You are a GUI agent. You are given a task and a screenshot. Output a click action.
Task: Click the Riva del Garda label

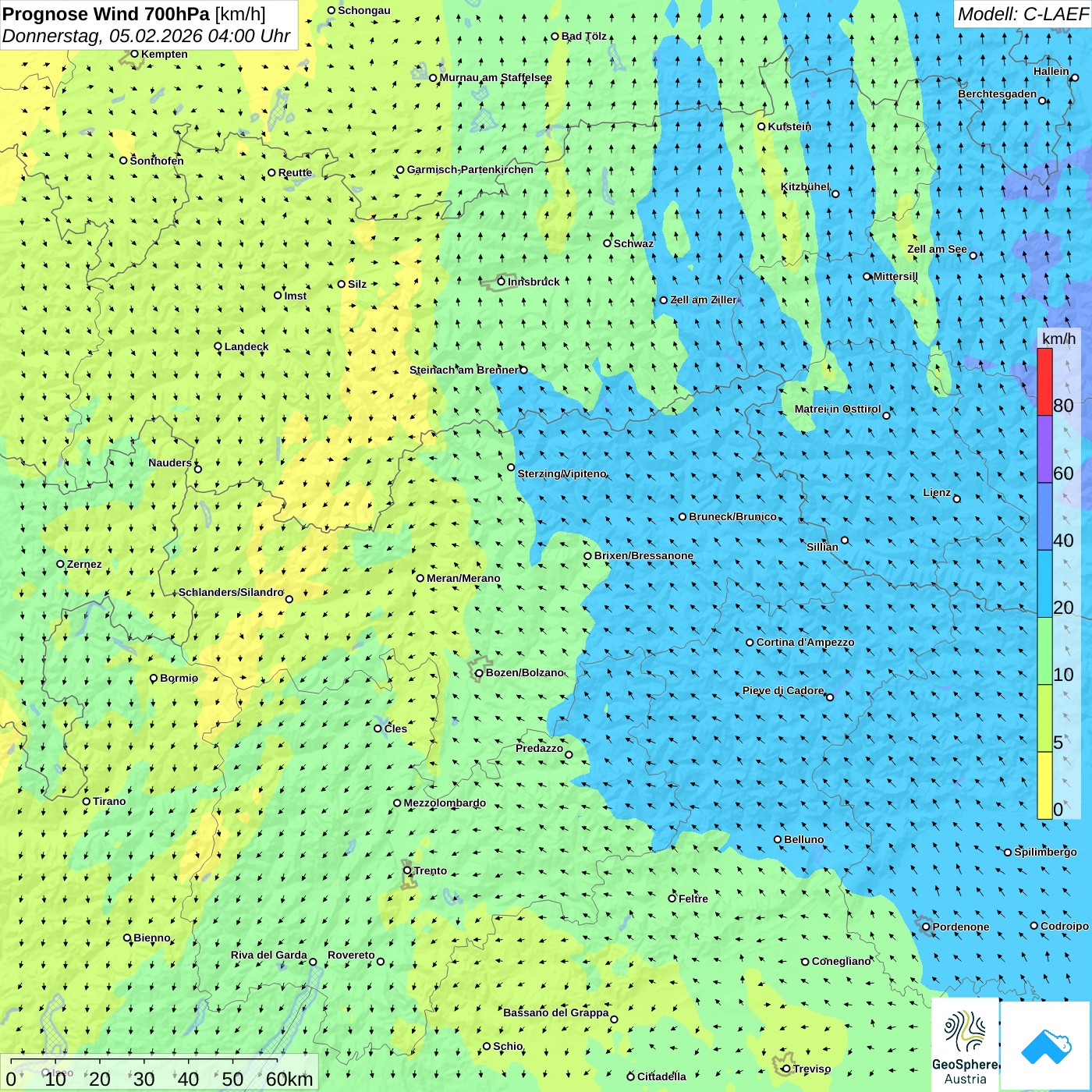[x=268, y=955]
